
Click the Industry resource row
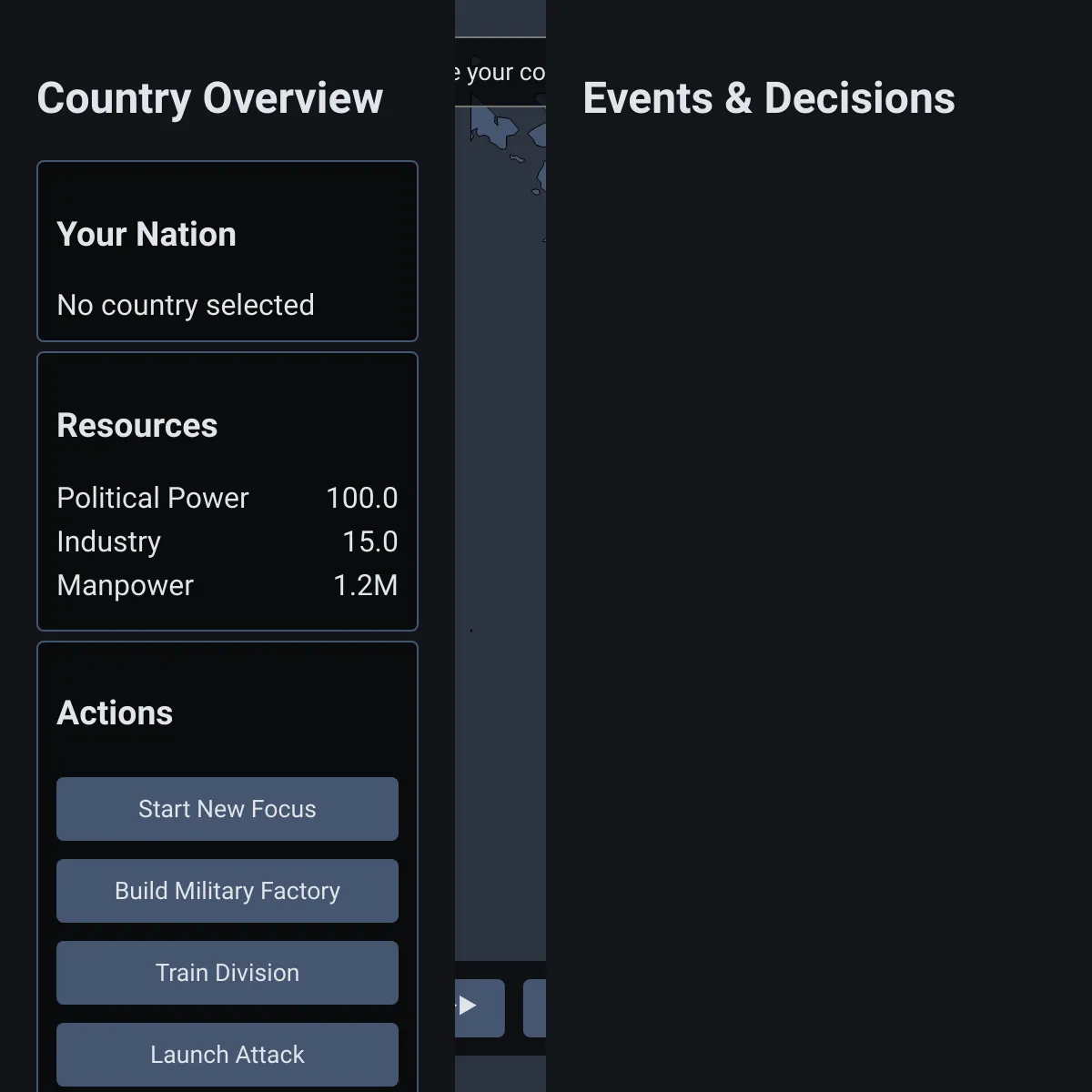[227, 541]
